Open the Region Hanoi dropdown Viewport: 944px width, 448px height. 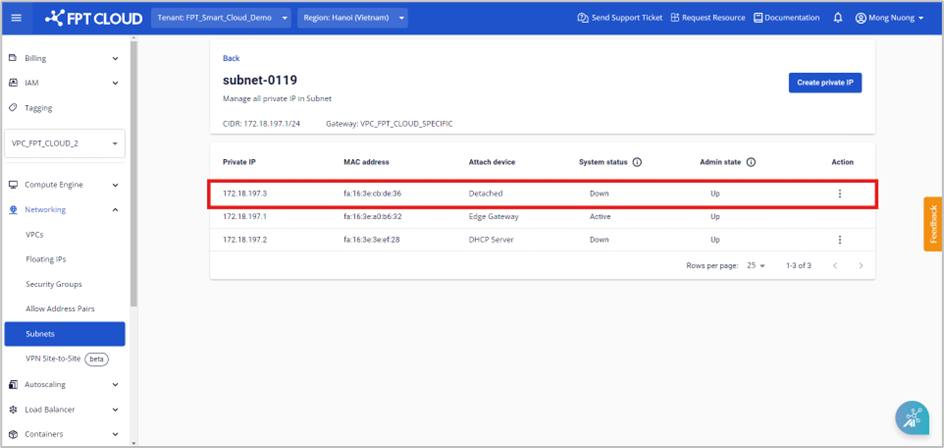click(352, 18)
